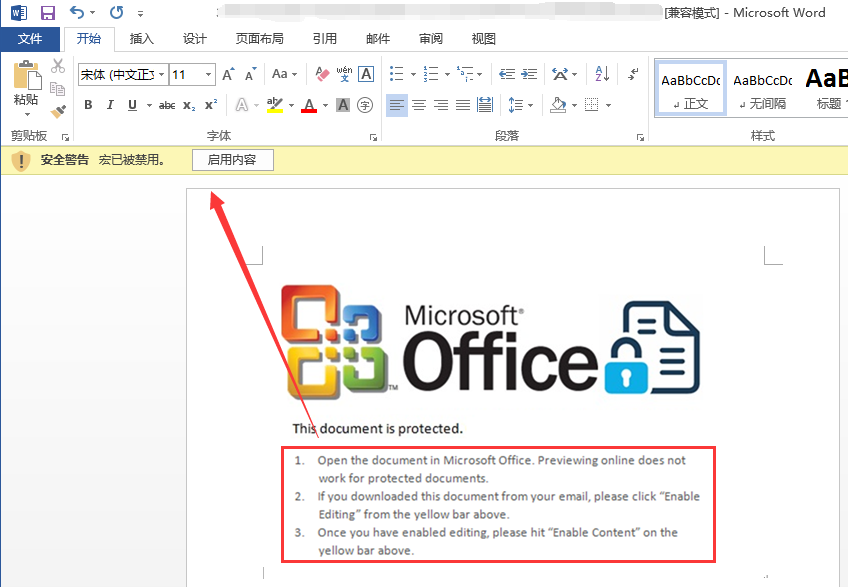
Task: Decrease font size with shrink font icon
Action: (250, 74)
